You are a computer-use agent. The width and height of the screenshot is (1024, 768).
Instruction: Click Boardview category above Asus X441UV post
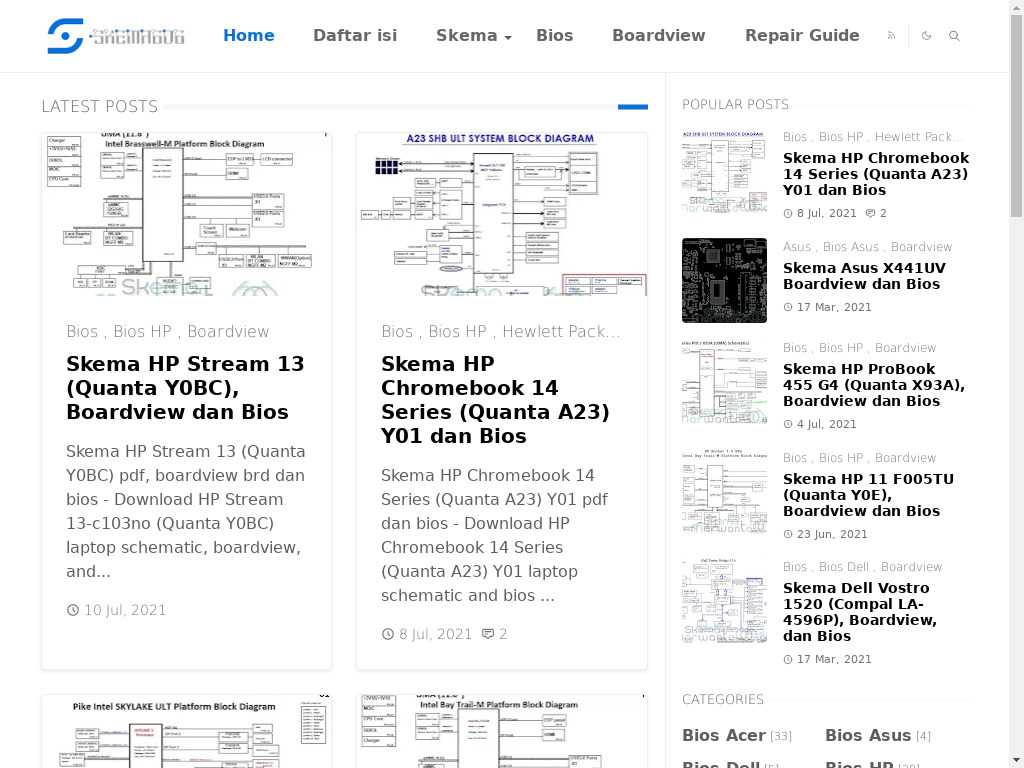[921, 247]
